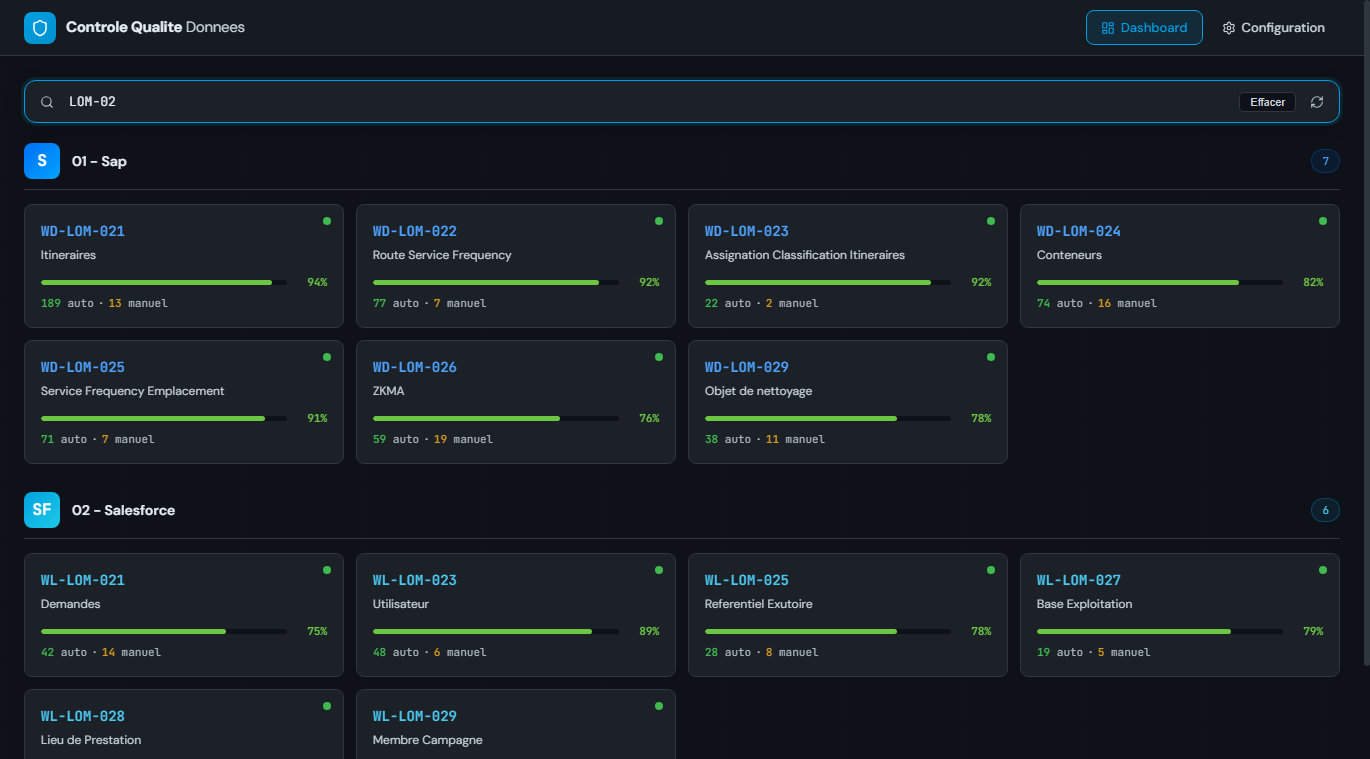
Task: Open the WL-LOM-021 Demandes card
Action: coord(184,615)
